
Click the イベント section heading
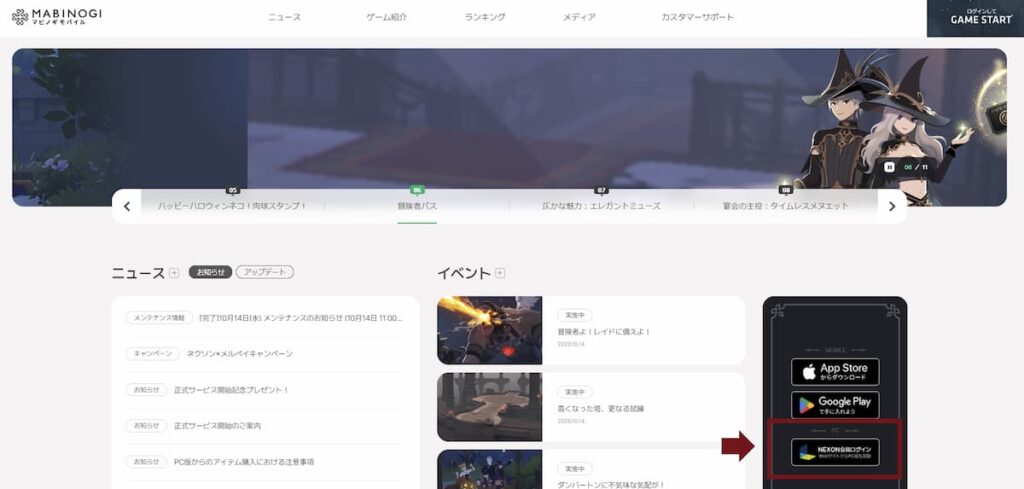464,273
